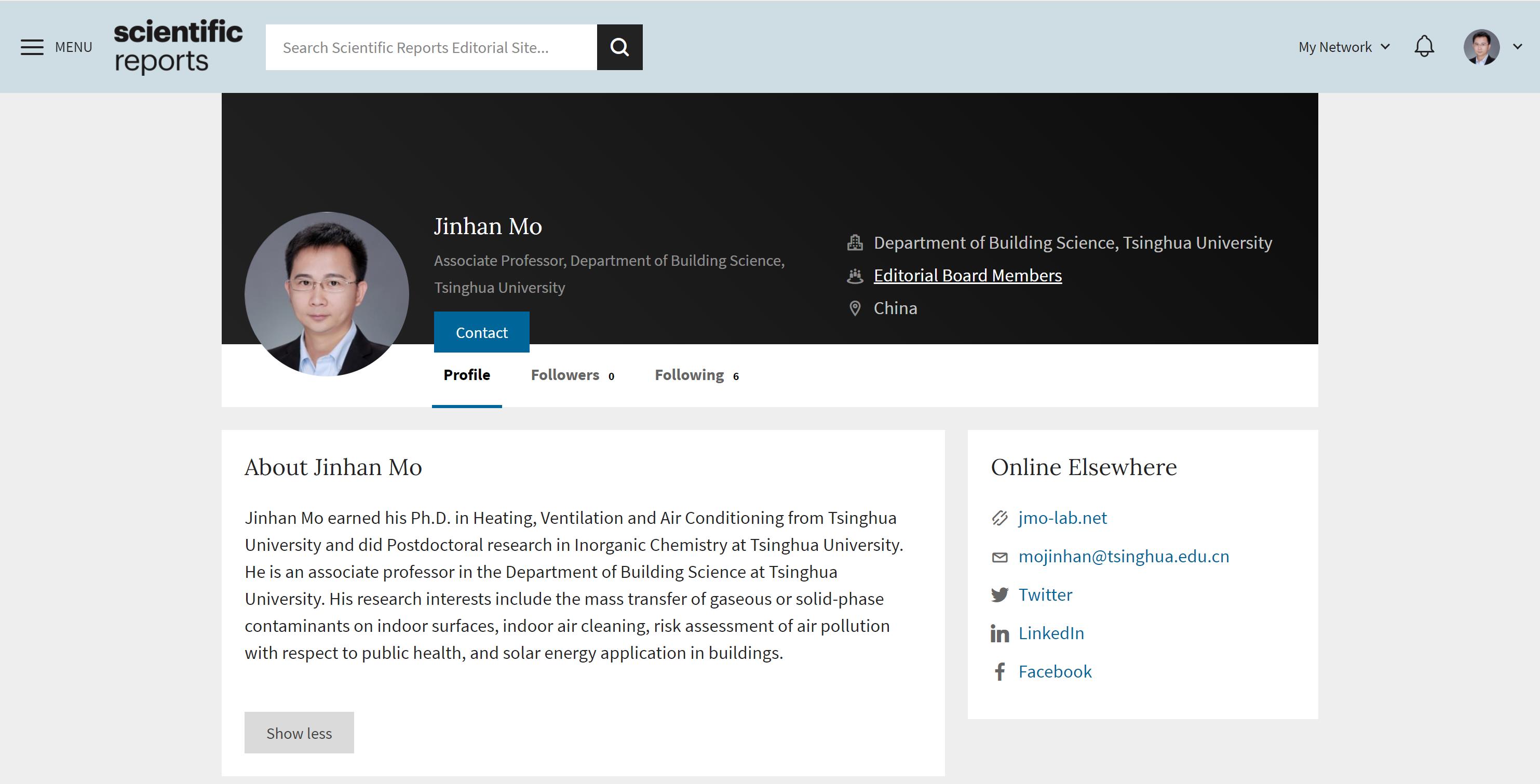Click the hamburger menu icon
Screen dimensions: 1540x784
pos(32,47)
